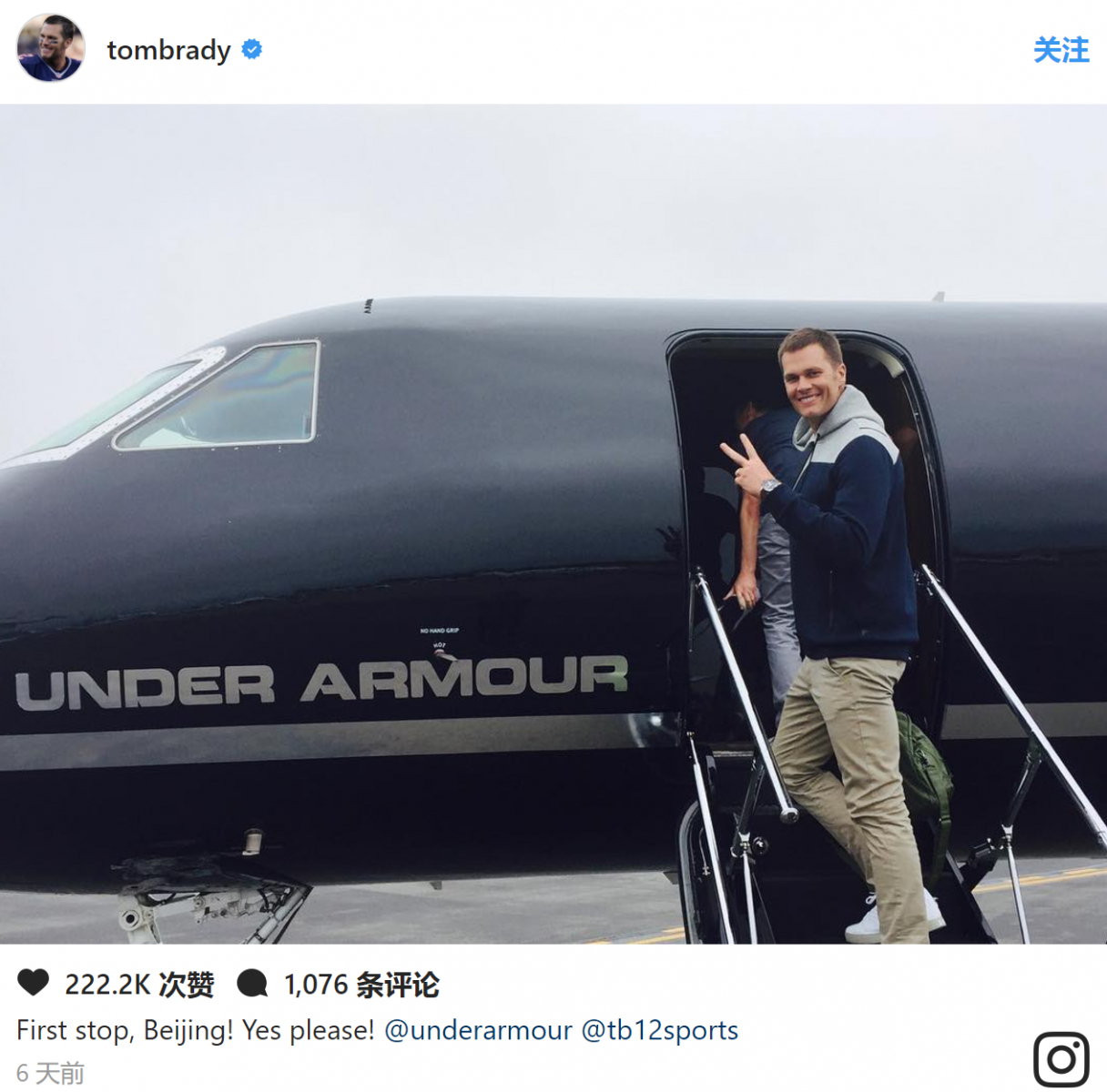The image size is (1107, 1092).
Task: Click the overcast sky above the jet
Action: tap(553, 200)
